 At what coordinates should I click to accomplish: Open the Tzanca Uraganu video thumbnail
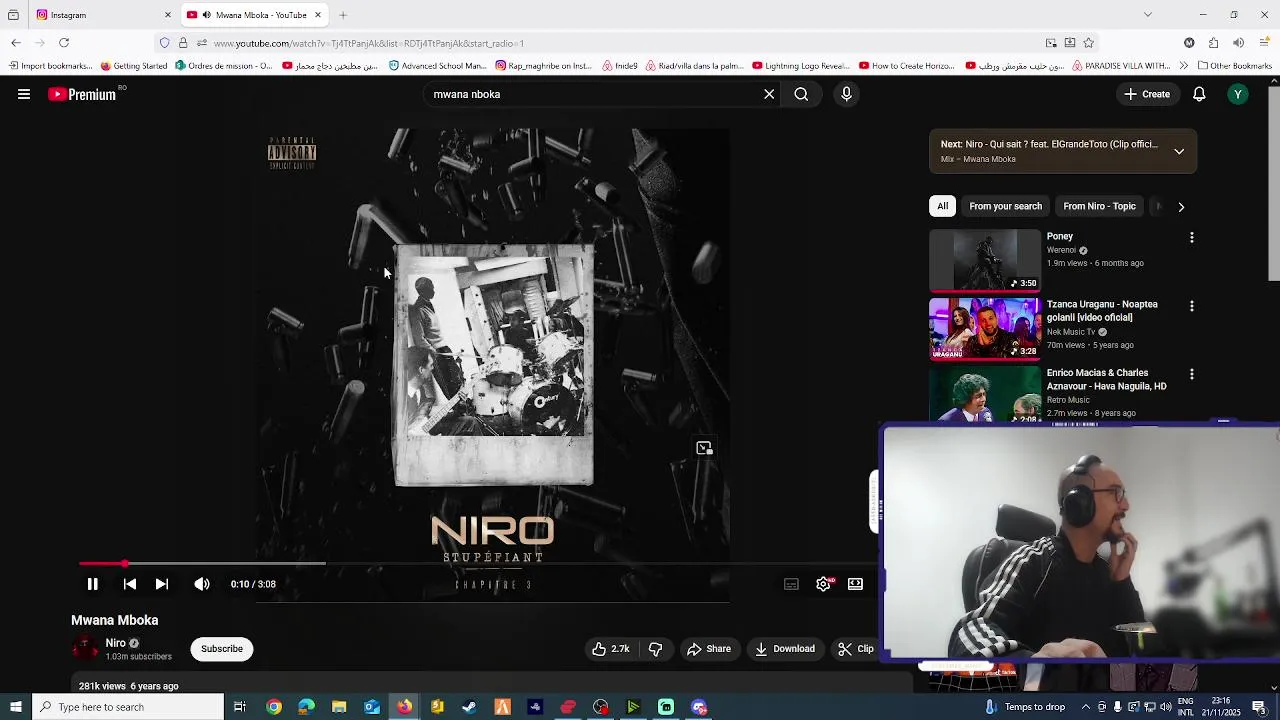click(x=985, y=328)
